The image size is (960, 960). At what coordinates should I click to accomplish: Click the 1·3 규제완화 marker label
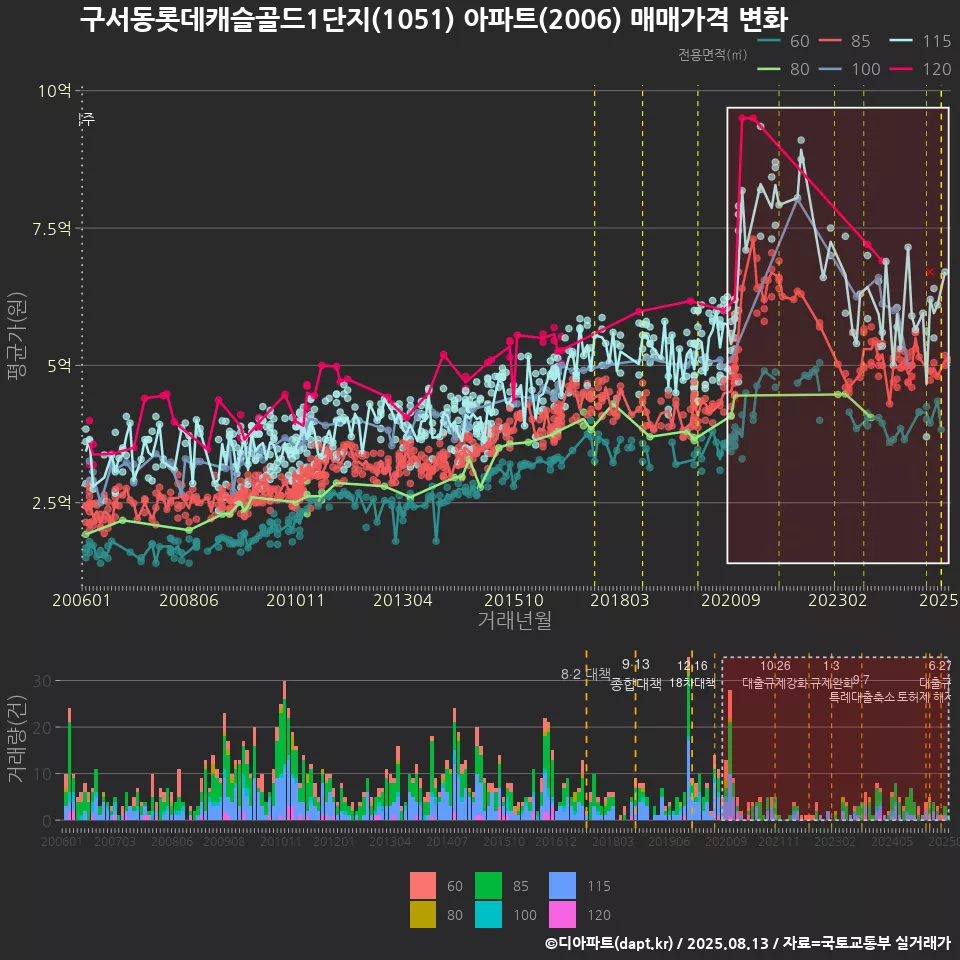831,674
